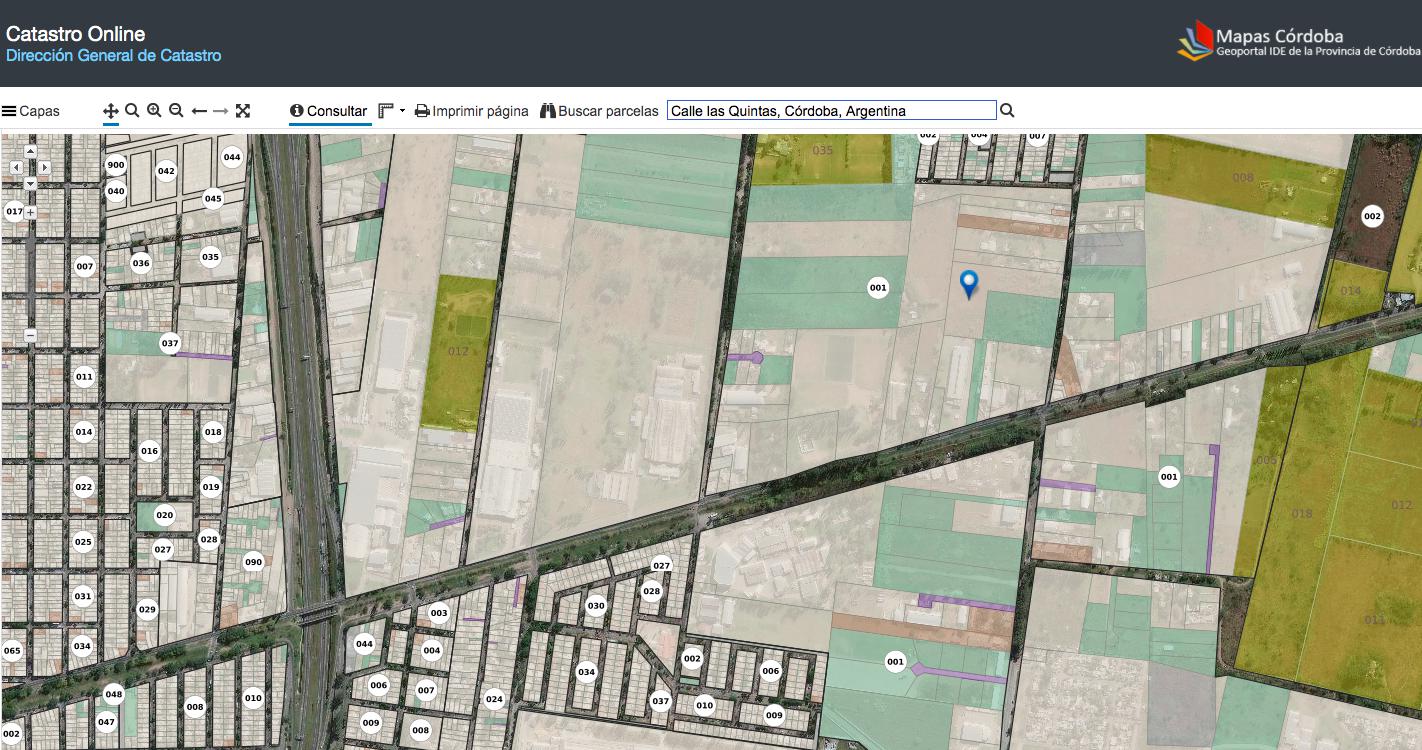Go to next map view arrow
1422x750 pixels.
[x=220, y=111]
